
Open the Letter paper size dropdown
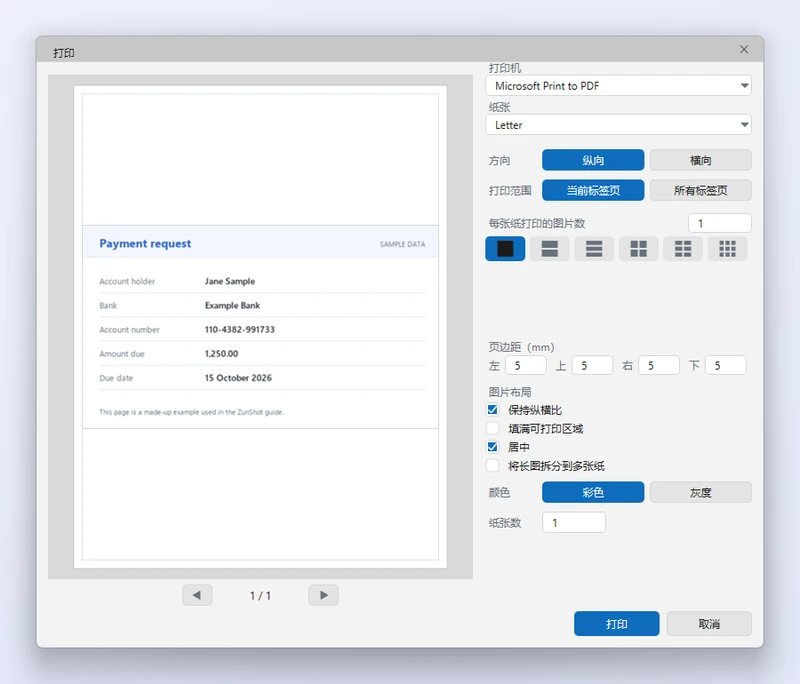618,125
